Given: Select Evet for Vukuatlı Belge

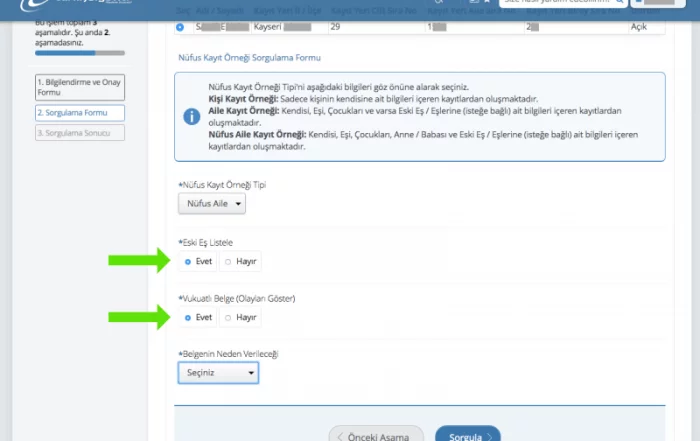Looking at the screenshot, I should coord(198,317).
